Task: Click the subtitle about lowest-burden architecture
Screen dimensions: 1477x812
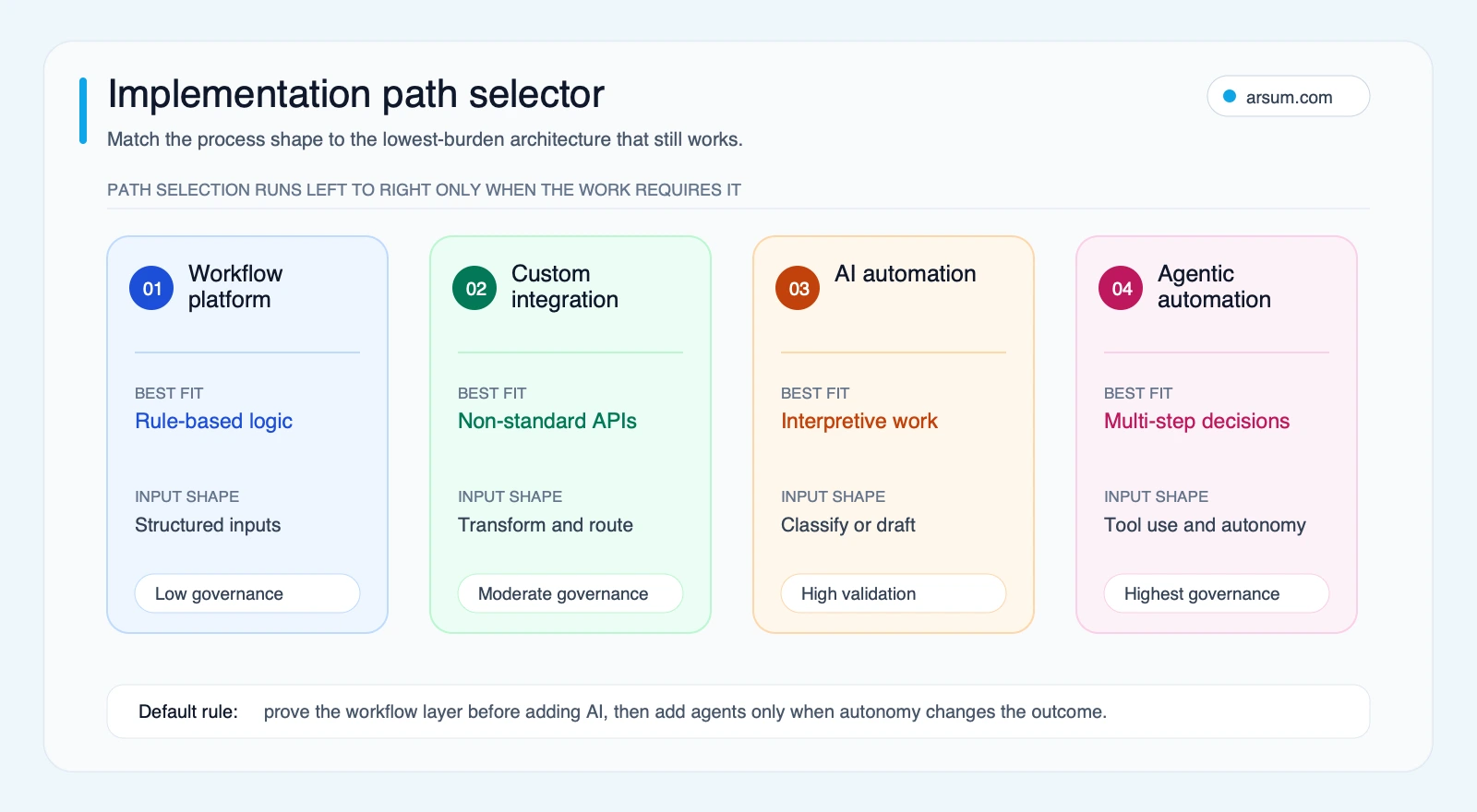Action: tap(425, 139)
